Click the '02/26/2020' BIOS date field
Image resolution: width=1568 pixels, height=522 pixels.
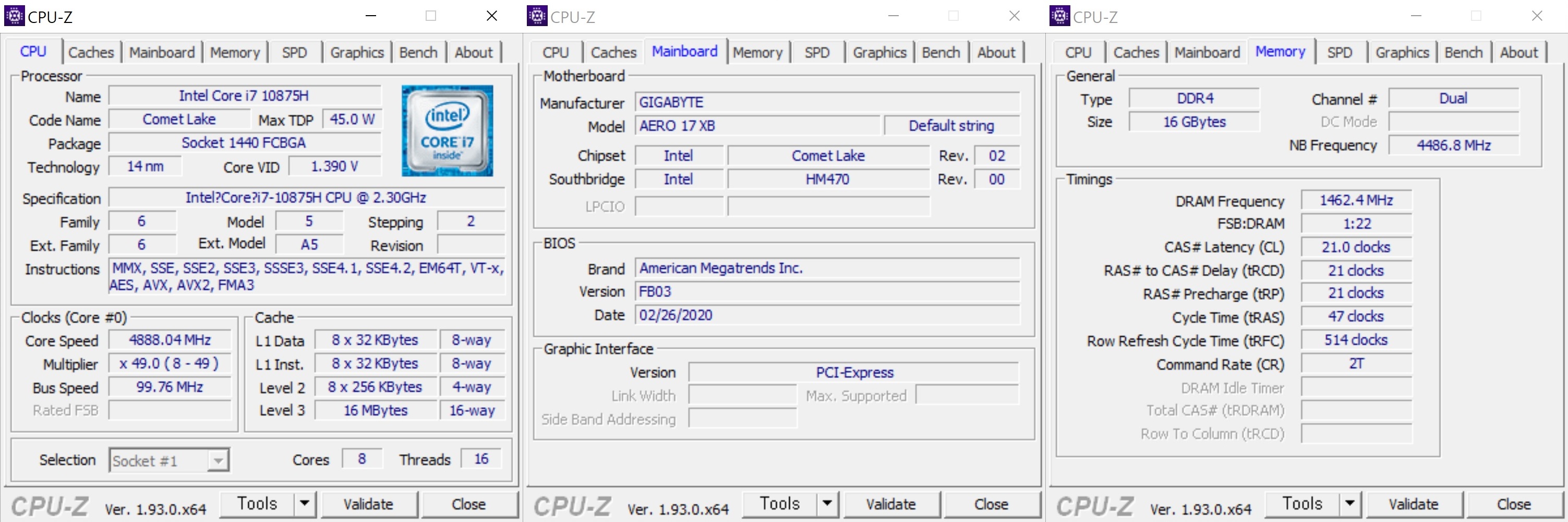point(828,315)
